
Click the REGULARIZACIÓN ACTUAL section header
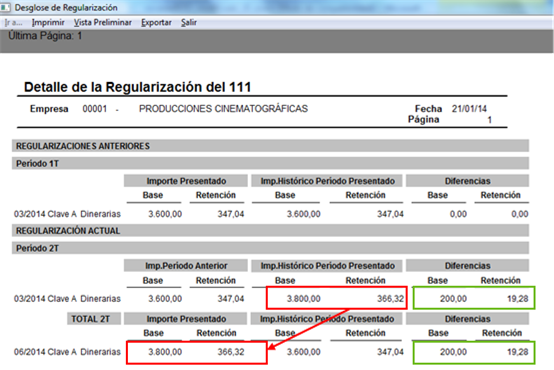tap(270, 231)
